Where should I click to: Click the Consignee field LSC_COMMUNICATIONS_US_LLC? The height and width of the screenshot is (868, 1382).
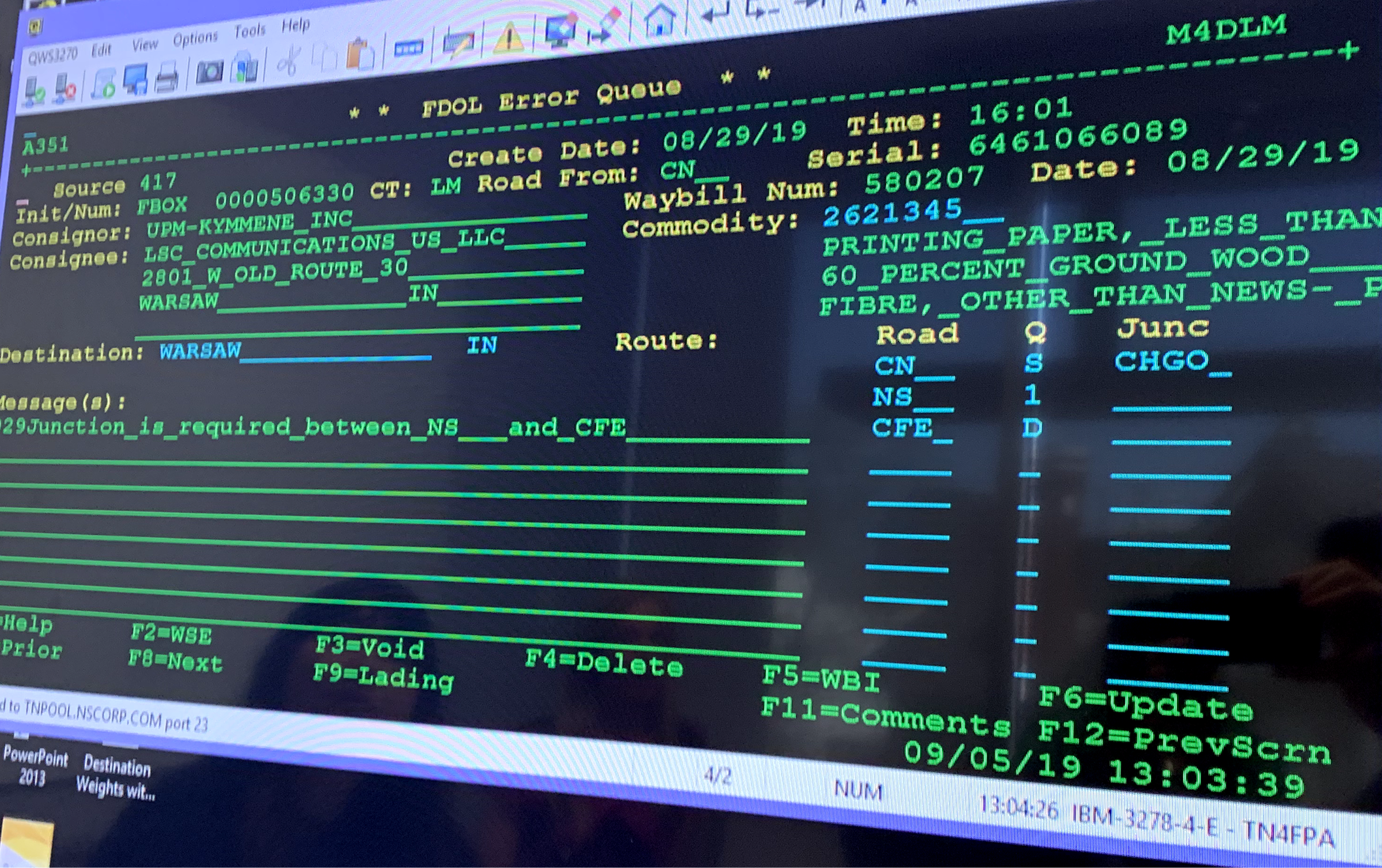pos(365,245)
